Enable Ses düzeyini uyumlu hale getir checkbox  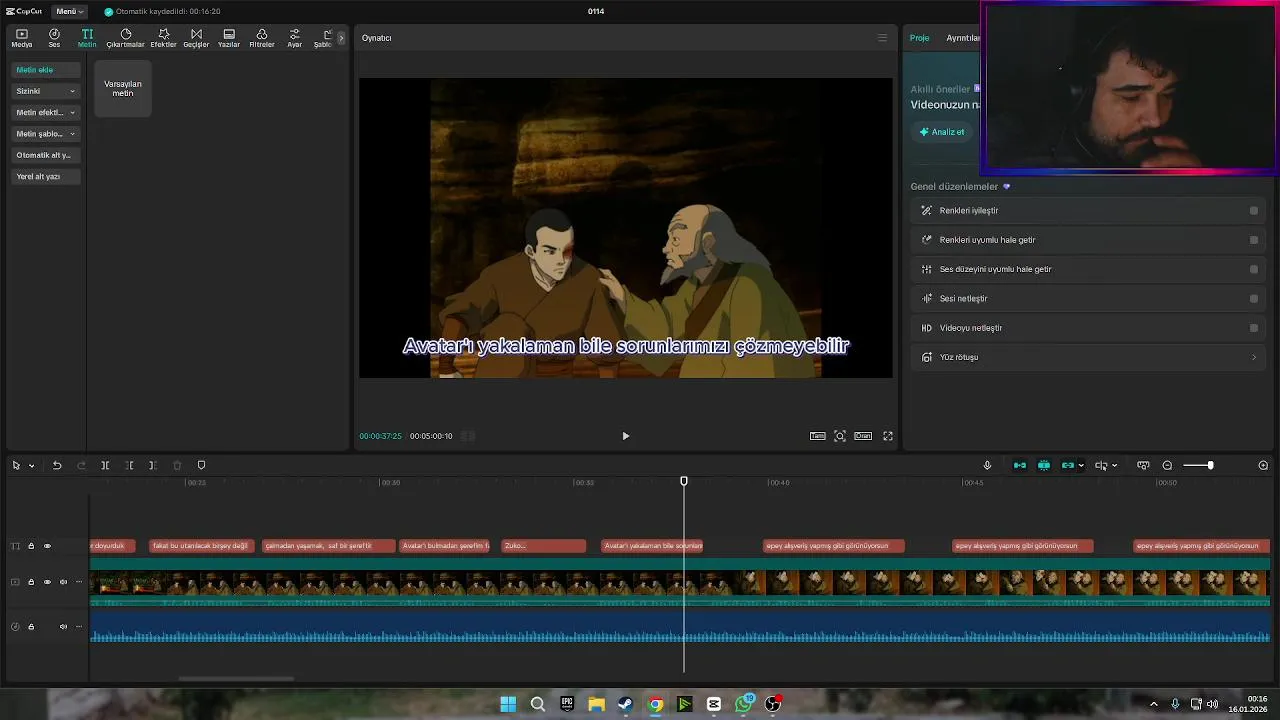(1254, 269)
